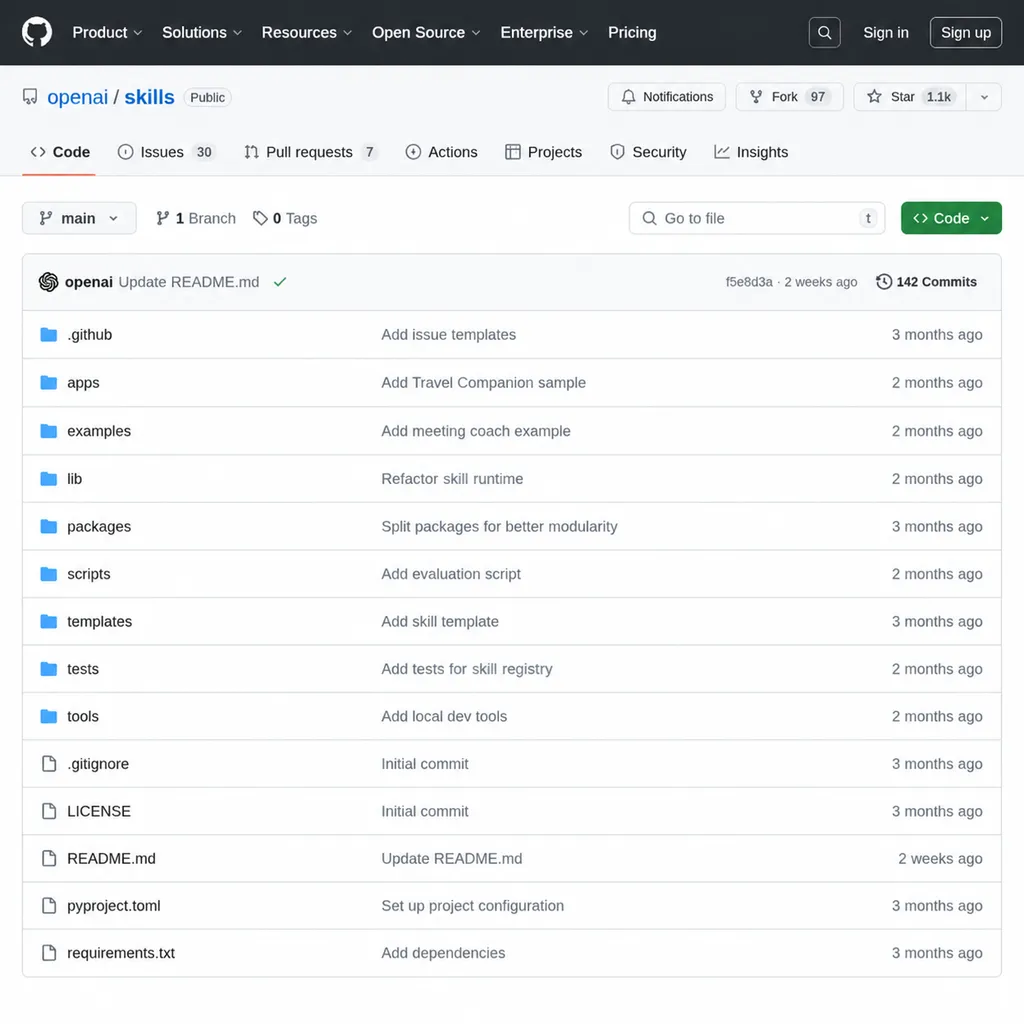This screenshot has height=1024, width=1024.
Task: Click file icon beside LICENSE
Action: pos(49,811)
